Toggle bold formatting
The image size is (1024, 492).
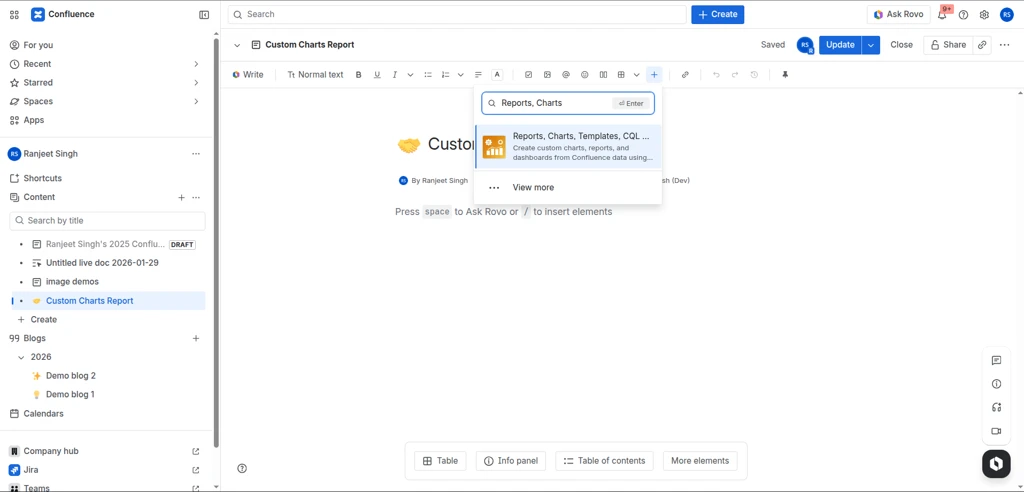(x=359, y=74)
